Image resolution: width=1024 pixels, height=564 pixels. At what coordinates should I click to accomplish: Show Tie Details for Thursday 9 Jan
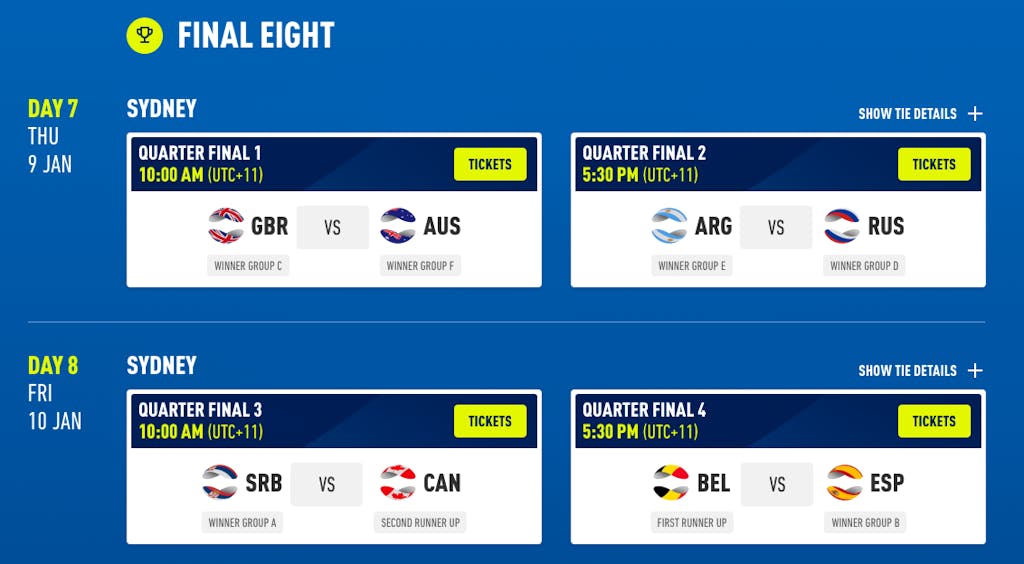click(907, 114)
